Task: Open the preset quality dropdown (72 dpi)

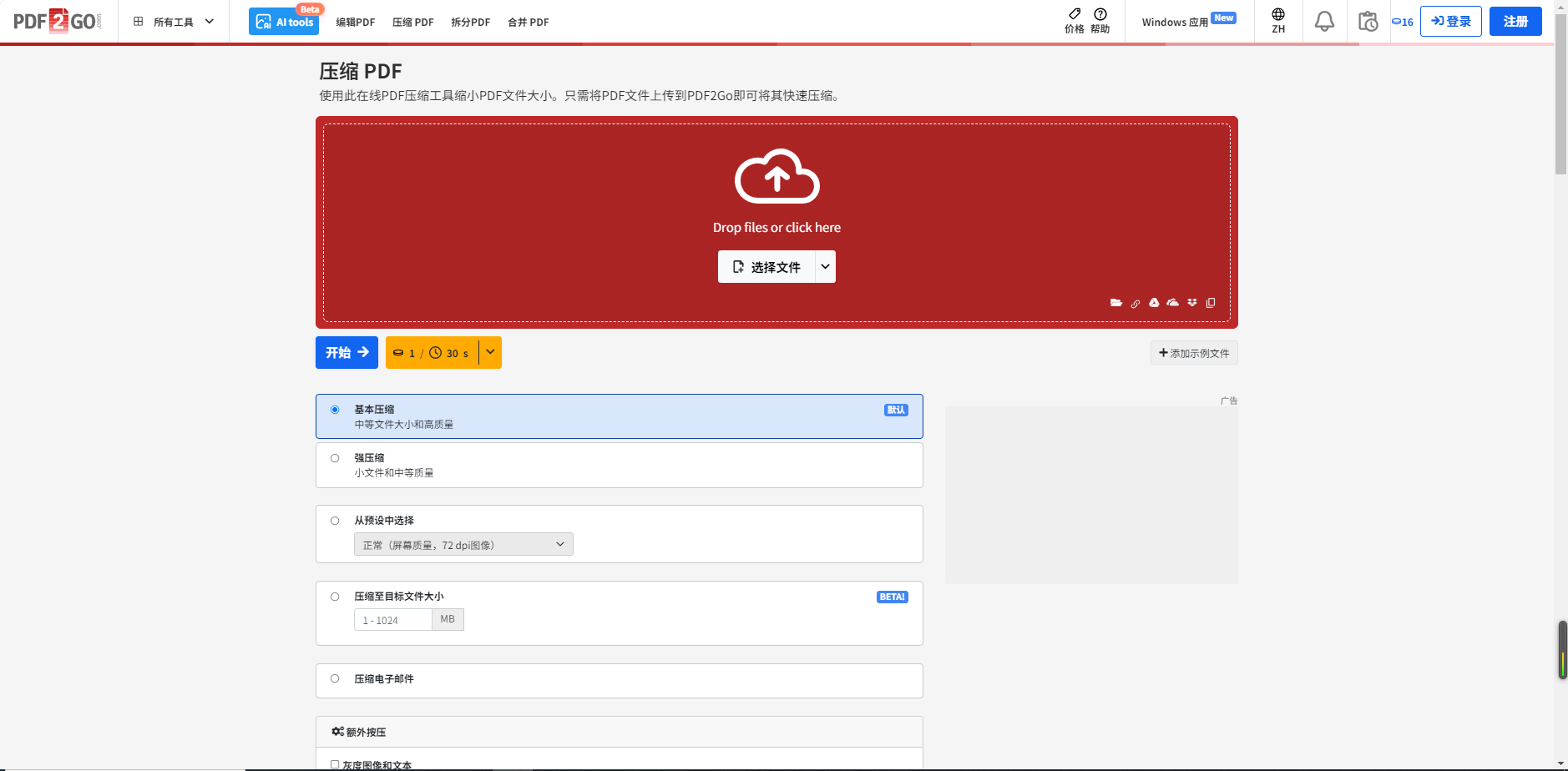Action: [463, 545]
